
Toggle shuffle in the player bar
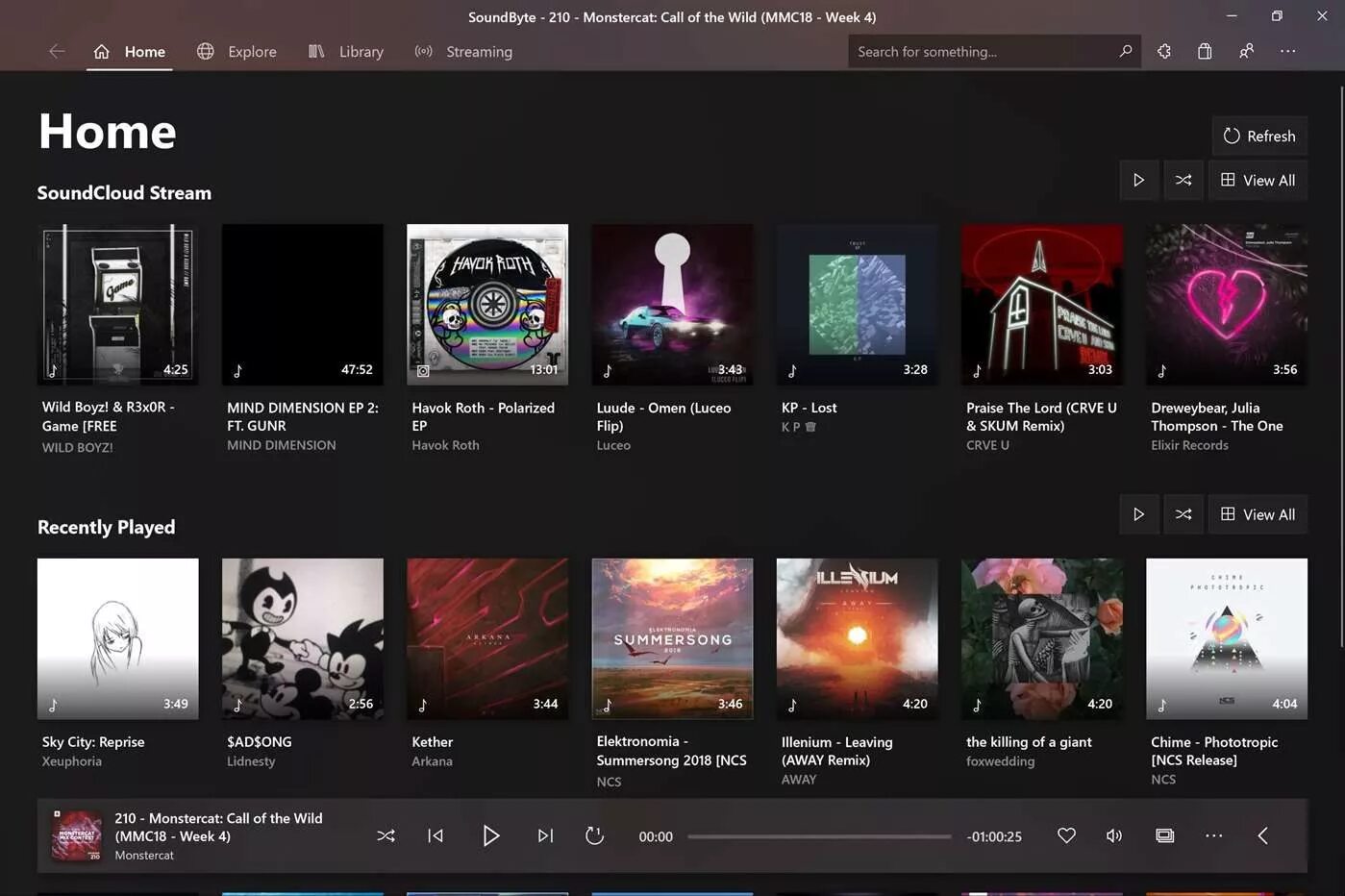point(386,835)
